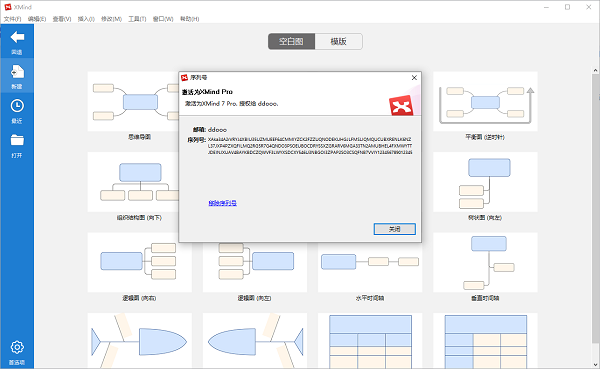Click the 关闭 button in the dialog
The height and width of the screenshot is (369, 600).
(x=395, y=229)
